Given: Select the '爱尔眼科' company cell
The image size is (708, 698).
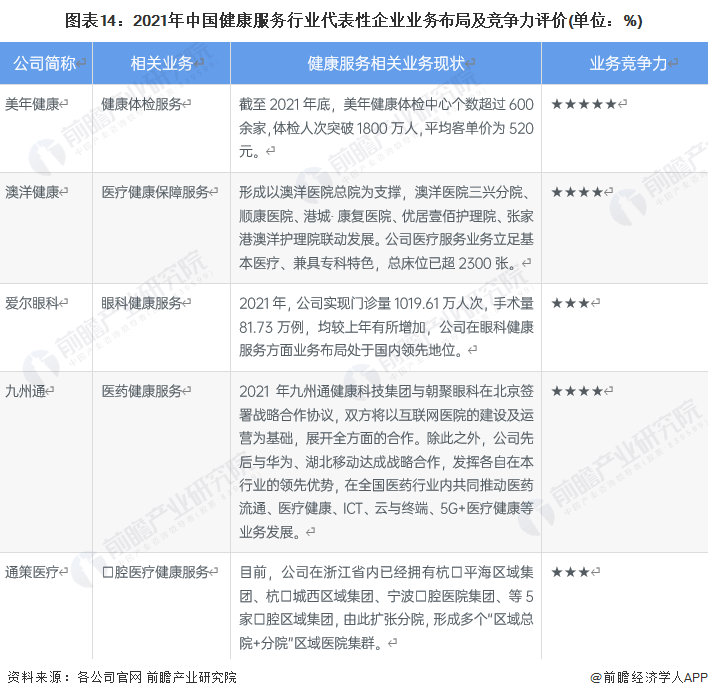Looking at the screenshot, I should point(32,303).
